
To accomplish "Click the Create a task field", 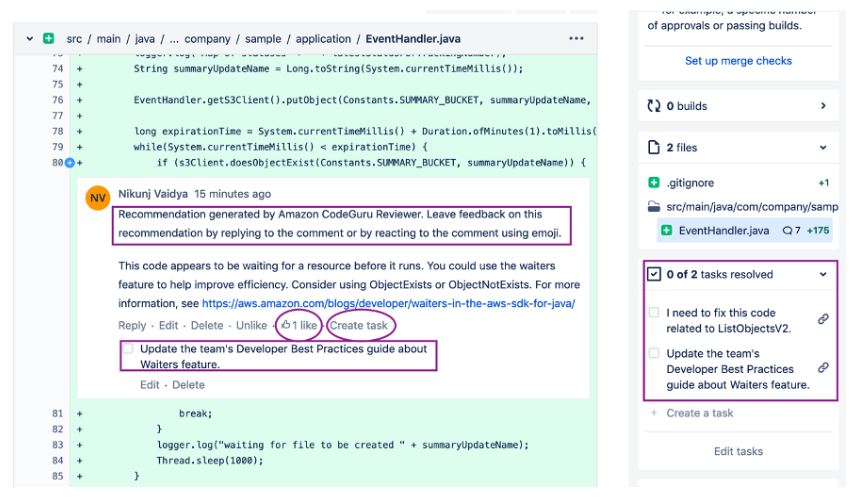I will click(x=699, y=413).
